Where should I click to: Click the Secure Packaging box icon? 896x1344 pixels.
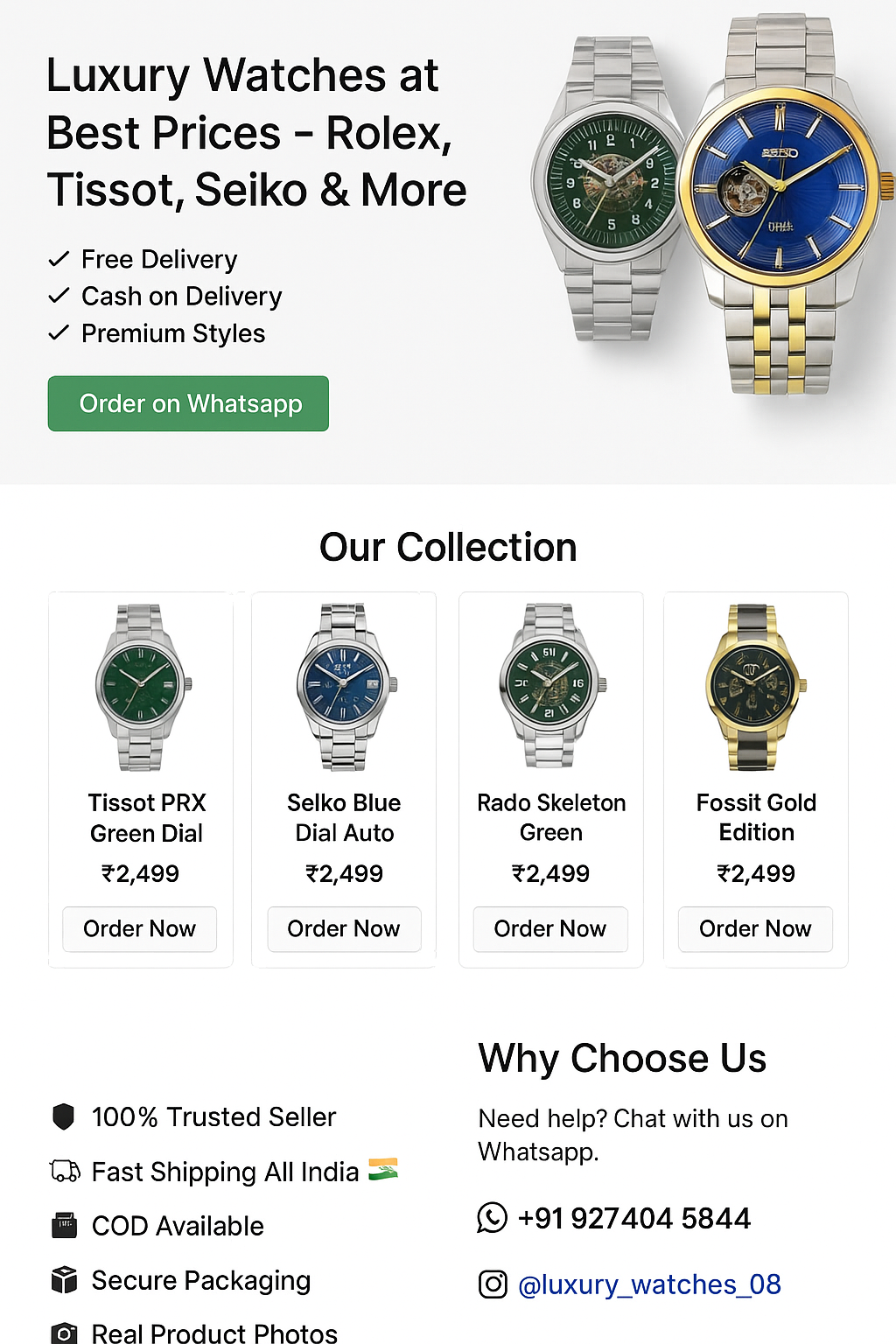64,1279
